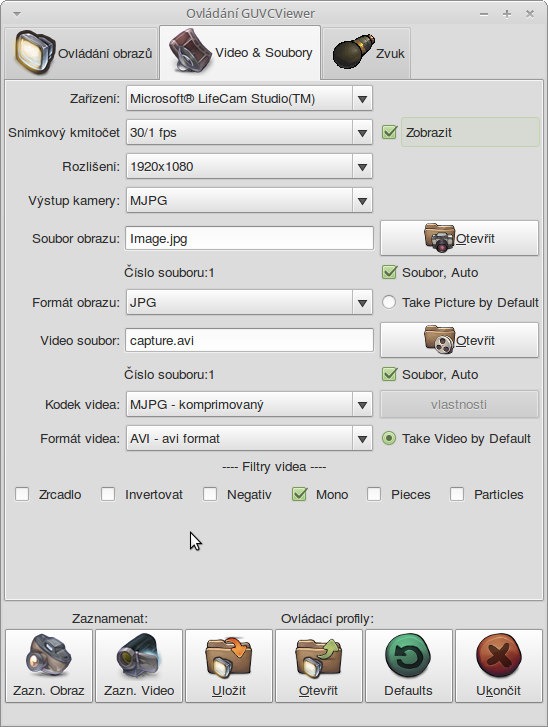Screen dimensions: 548x727
Task: Toggle the Zrcadlo mirror filter
Action: (x=22, y=494)
